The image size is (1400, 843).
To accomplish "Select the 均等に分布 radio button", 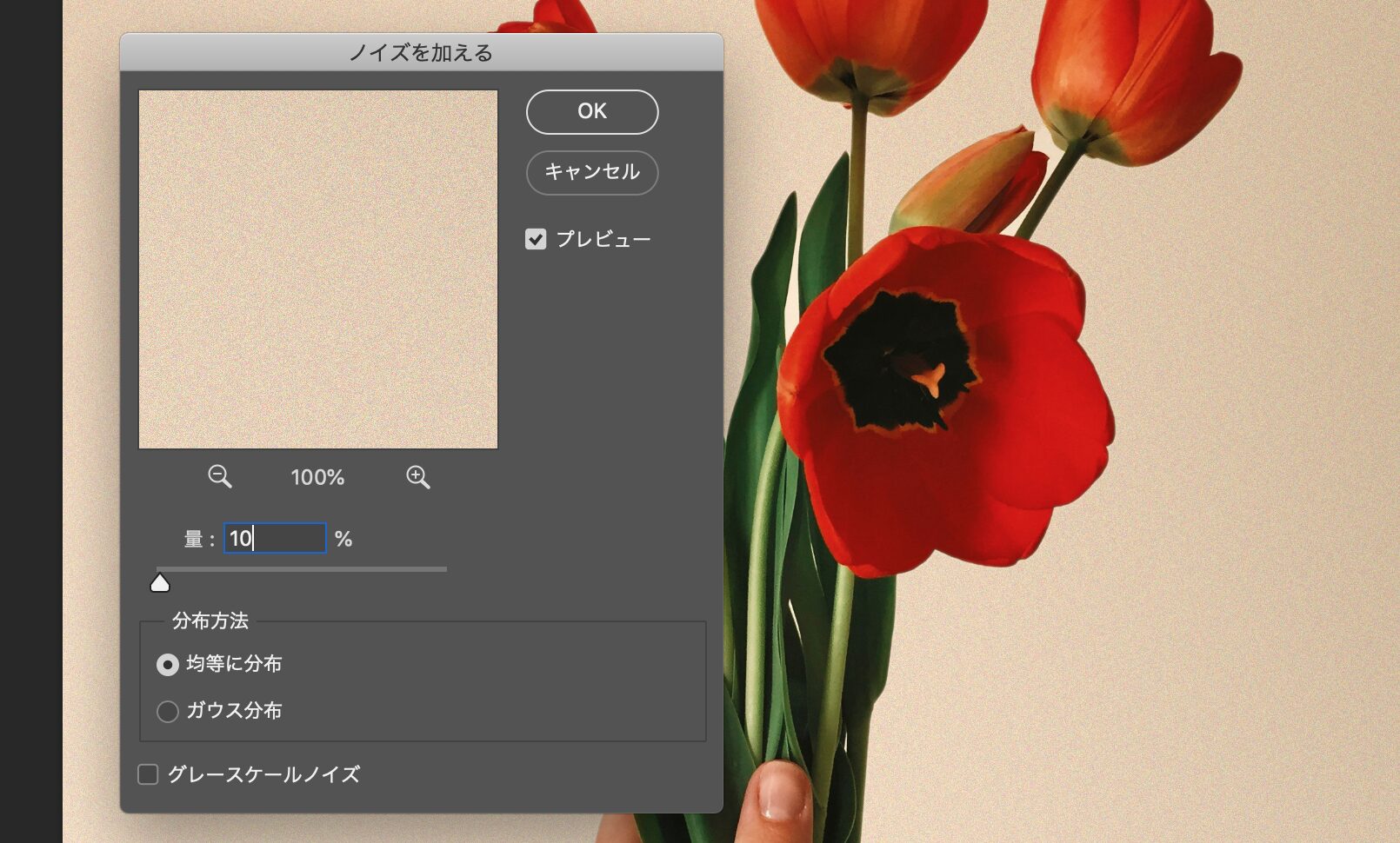I will tap(167, 665).
